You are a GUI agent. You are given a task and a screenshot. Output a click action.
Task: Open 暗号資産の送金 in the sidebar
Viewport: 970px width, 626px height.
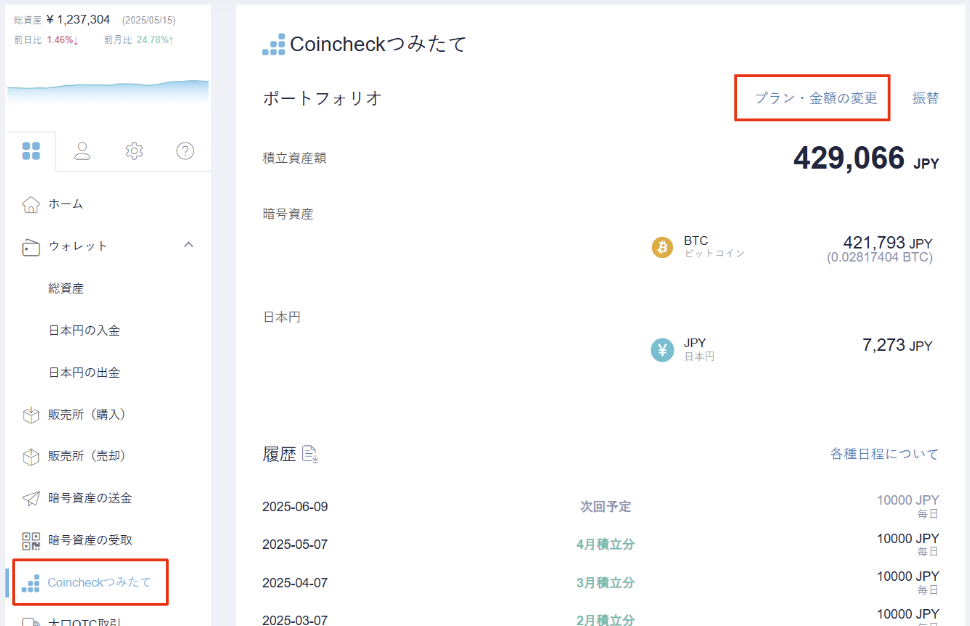click(90, 498)
